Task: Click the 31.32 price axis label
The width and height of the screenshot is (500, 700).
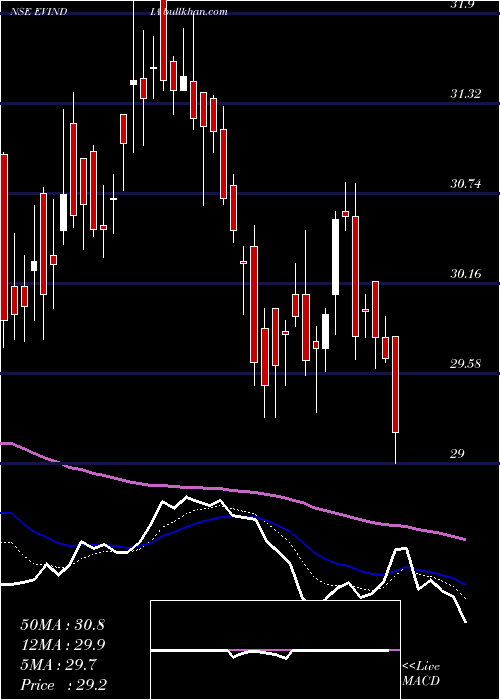Action: coord(466,94)
